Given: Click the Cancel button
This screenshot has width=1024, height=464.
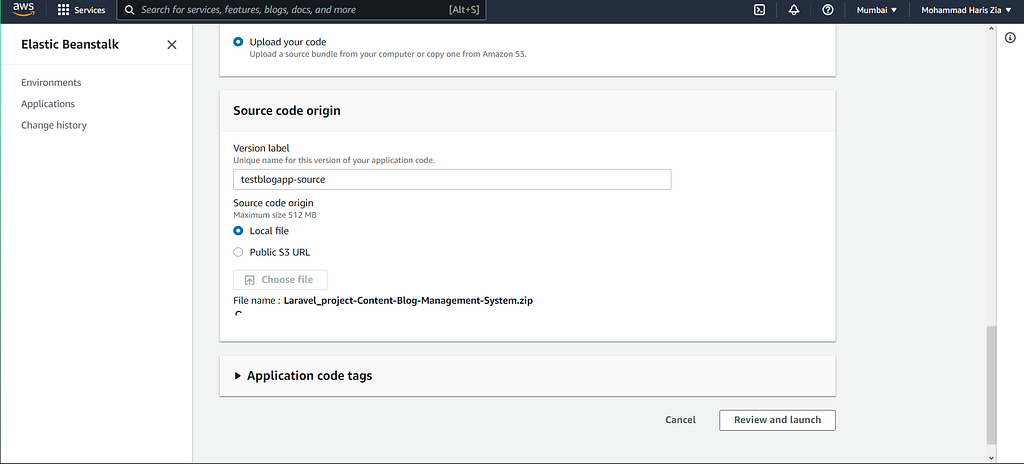Looking at the screenshot, I should coord(680,420).
